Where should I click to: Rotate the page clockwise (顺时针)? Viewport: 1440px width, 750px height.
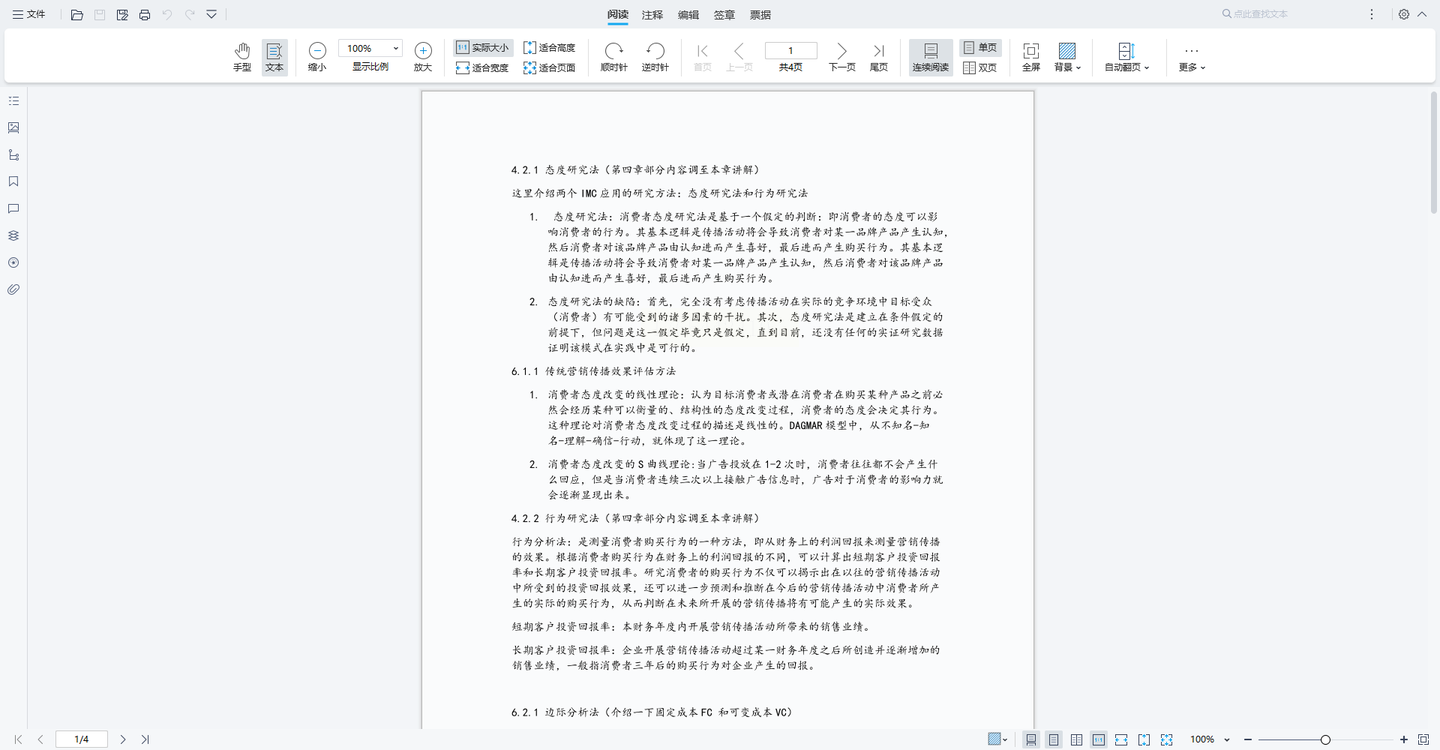pos(614,58)
